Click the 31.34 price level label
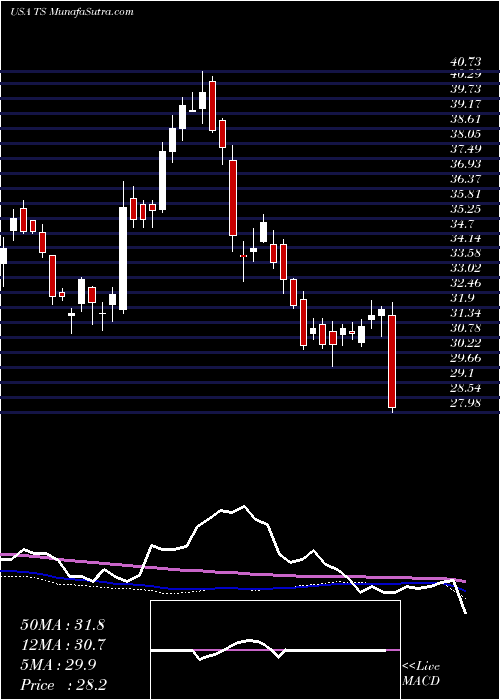 tap(465, 313)
